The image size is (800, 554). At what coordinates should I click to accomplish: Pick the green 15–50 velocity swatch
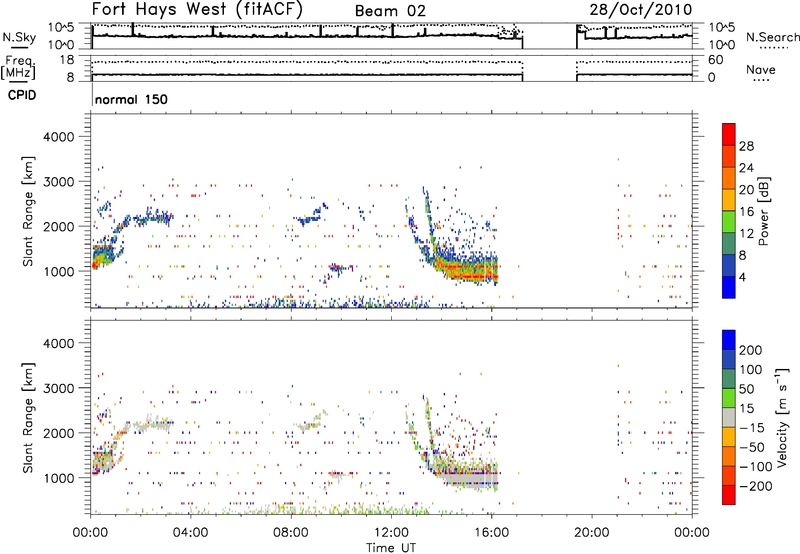pyautogui.click(x=729, y=398)
